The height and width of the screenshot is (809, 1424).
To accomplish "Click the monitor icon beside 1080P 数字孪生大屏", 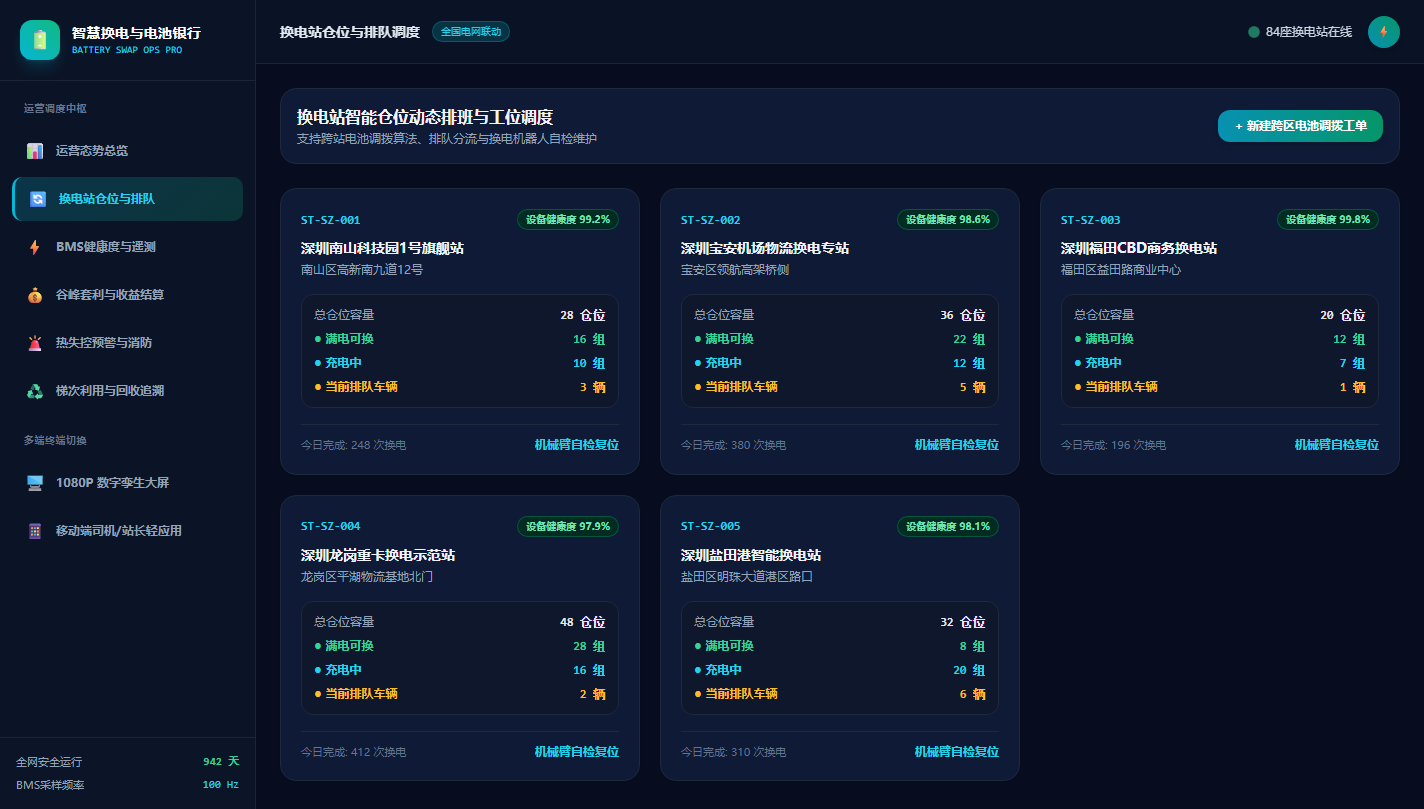I will tap(35, 483).
